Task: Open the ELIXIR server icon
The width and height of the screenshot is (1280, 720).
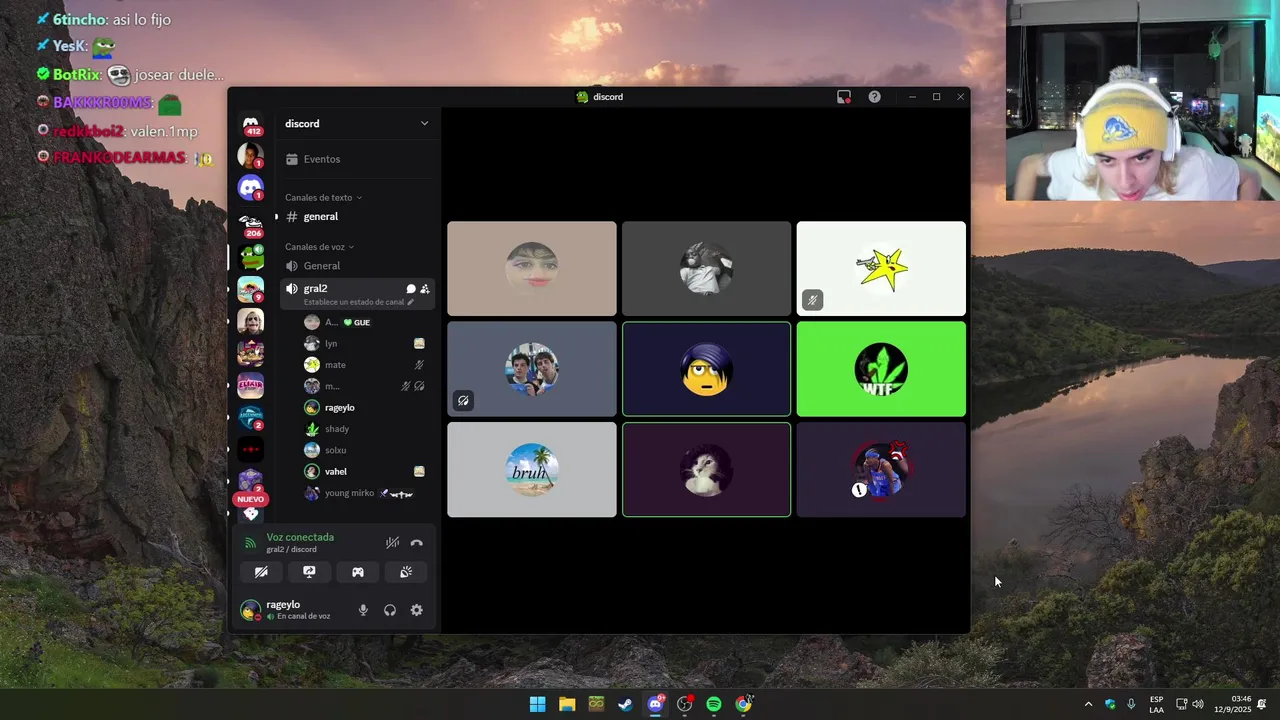Action: point(250,386)
